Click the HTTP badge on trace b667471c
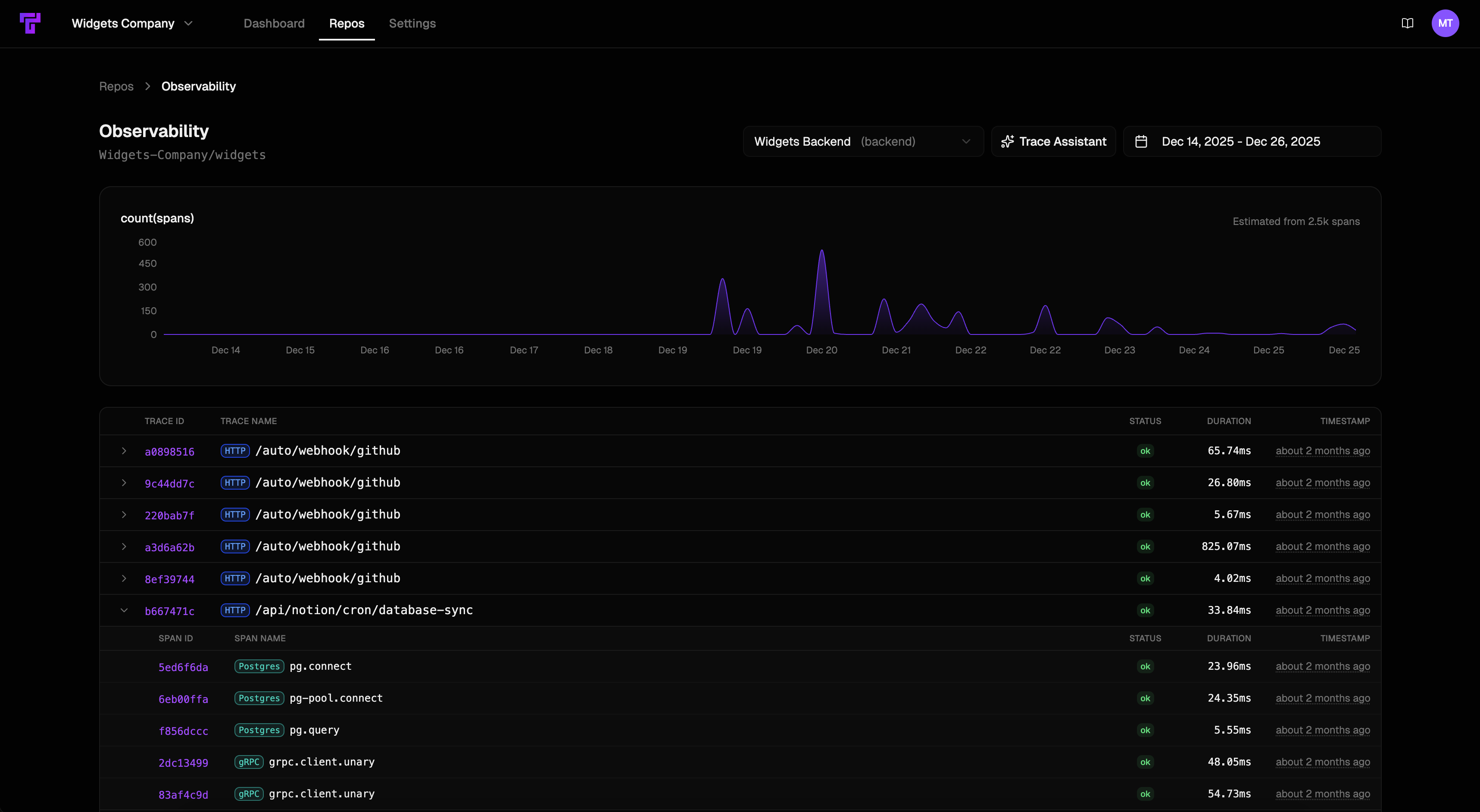 pos(235,610)
